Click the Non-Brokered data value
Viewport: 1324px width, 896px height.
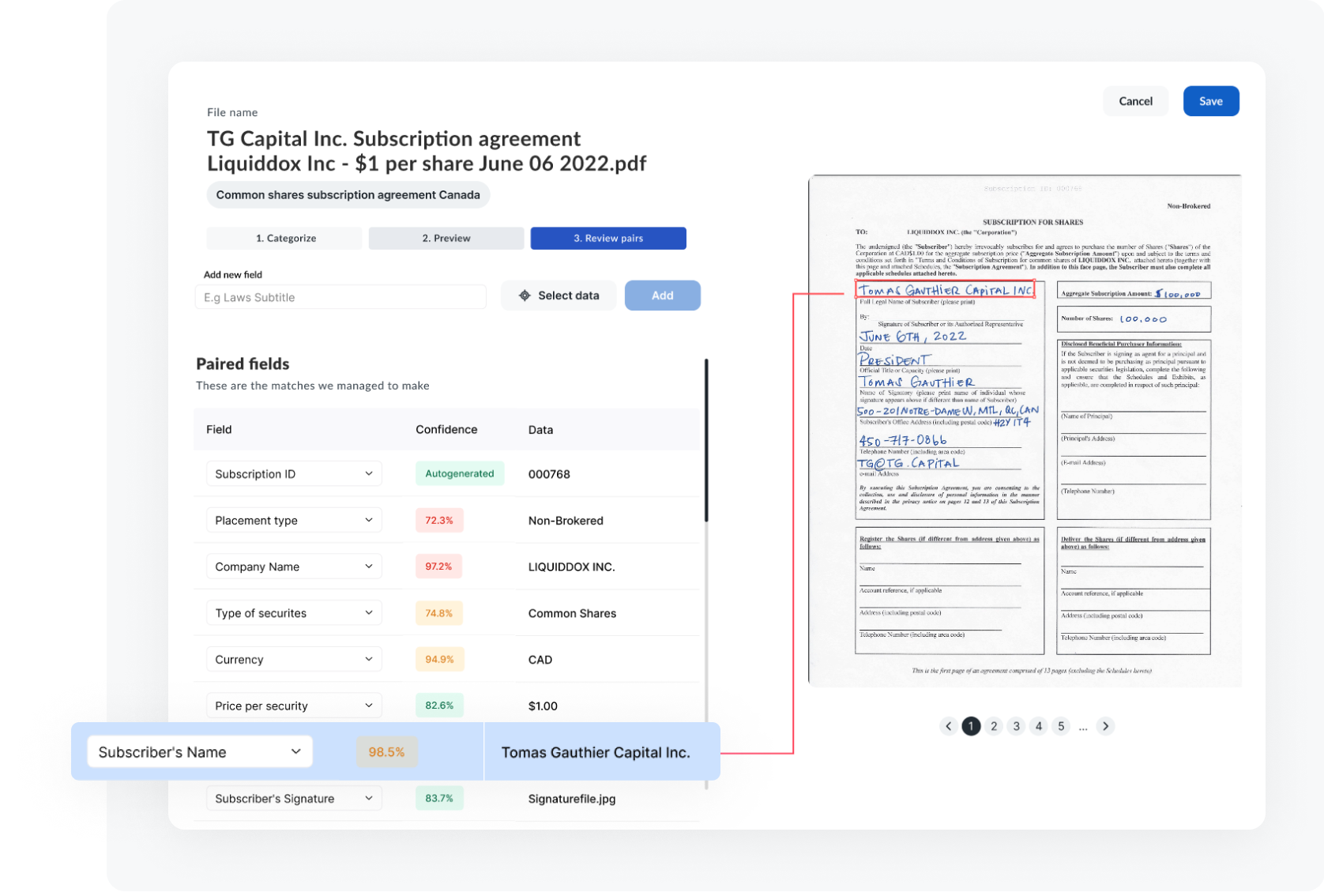(x=566, y=521)
